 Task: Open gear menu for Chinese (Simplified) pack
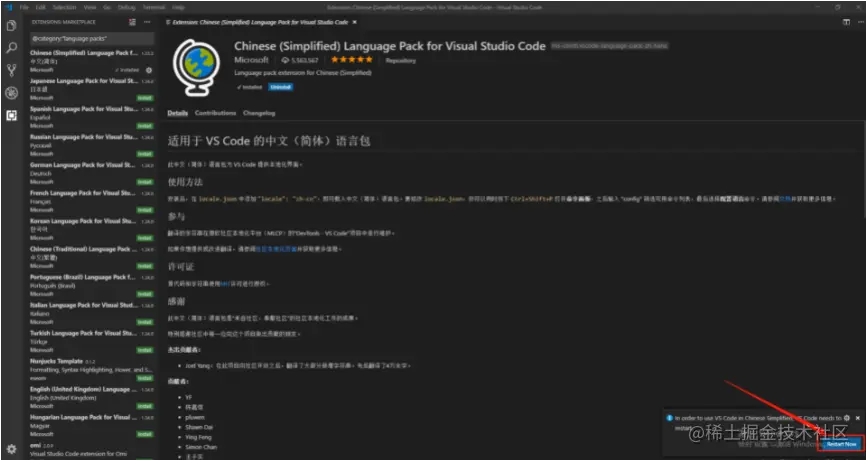point(149,70)
